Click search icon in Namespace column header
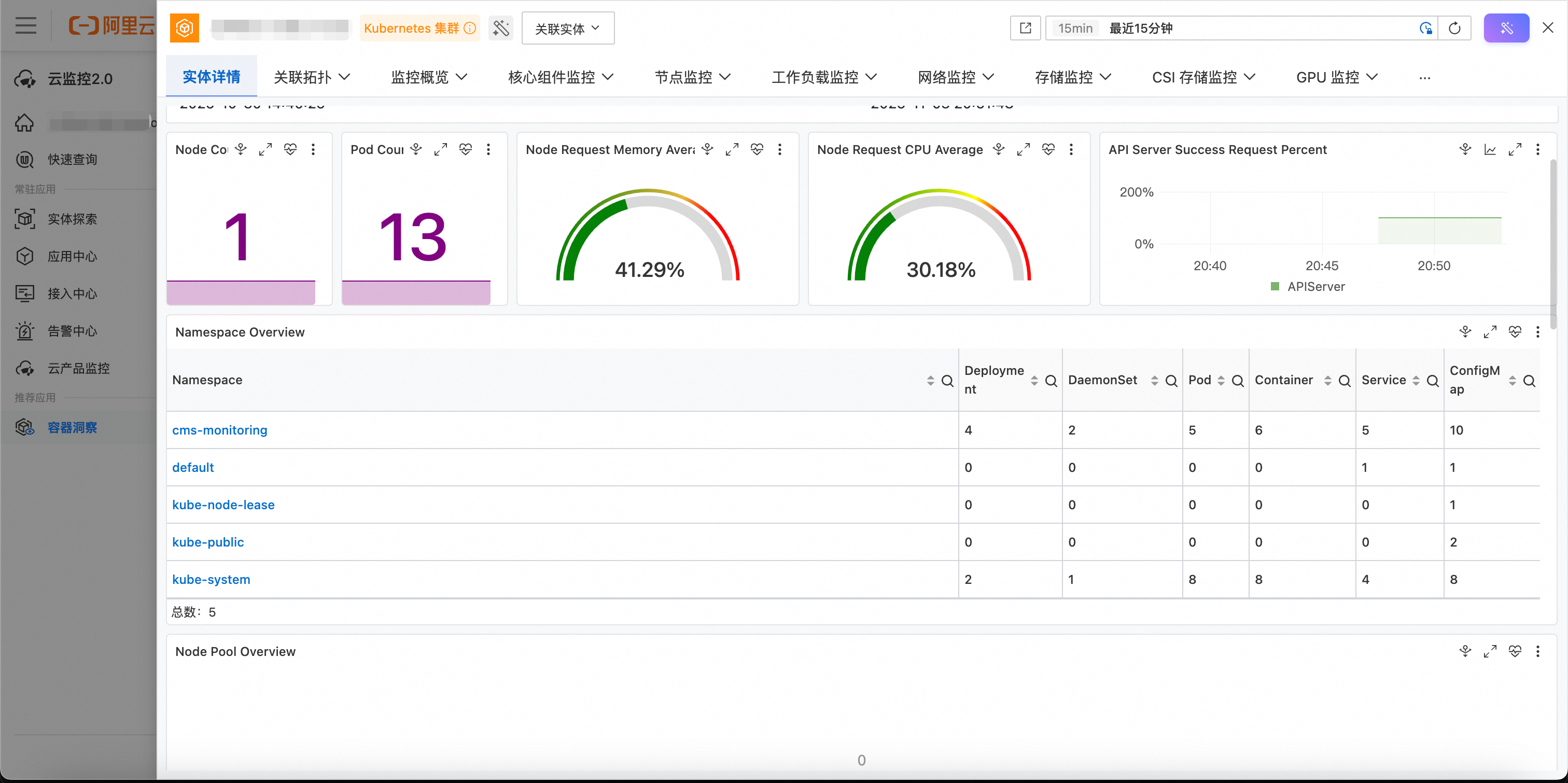Screen dimensions: 1568x783 [947, 381]
